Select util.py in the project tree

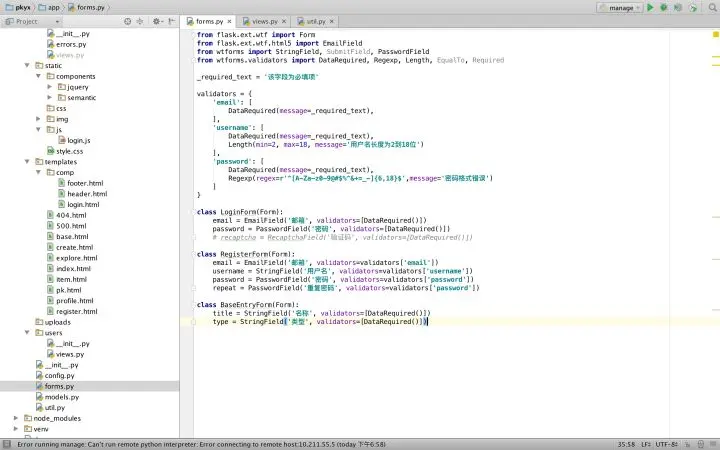point(51,407)
